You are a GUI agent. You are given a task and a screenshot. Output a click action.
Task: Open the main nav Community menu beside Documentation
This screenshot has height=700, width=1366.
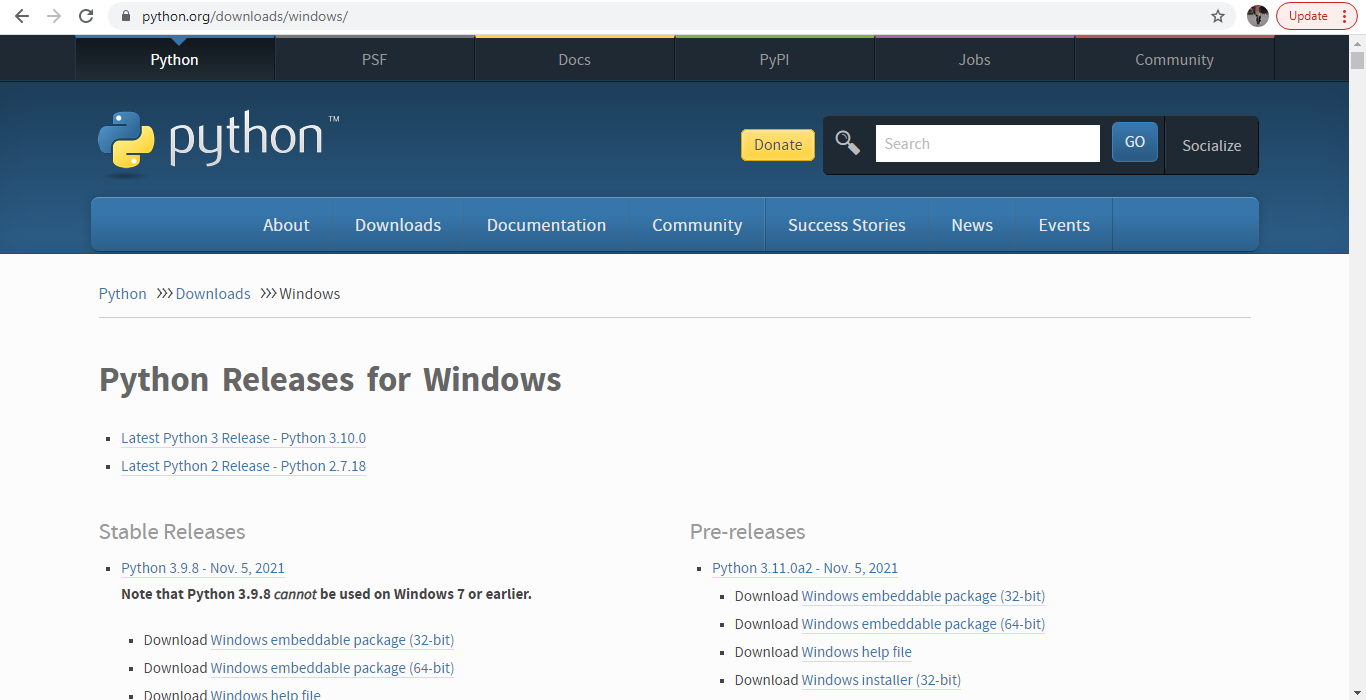(x=697, y=225)
